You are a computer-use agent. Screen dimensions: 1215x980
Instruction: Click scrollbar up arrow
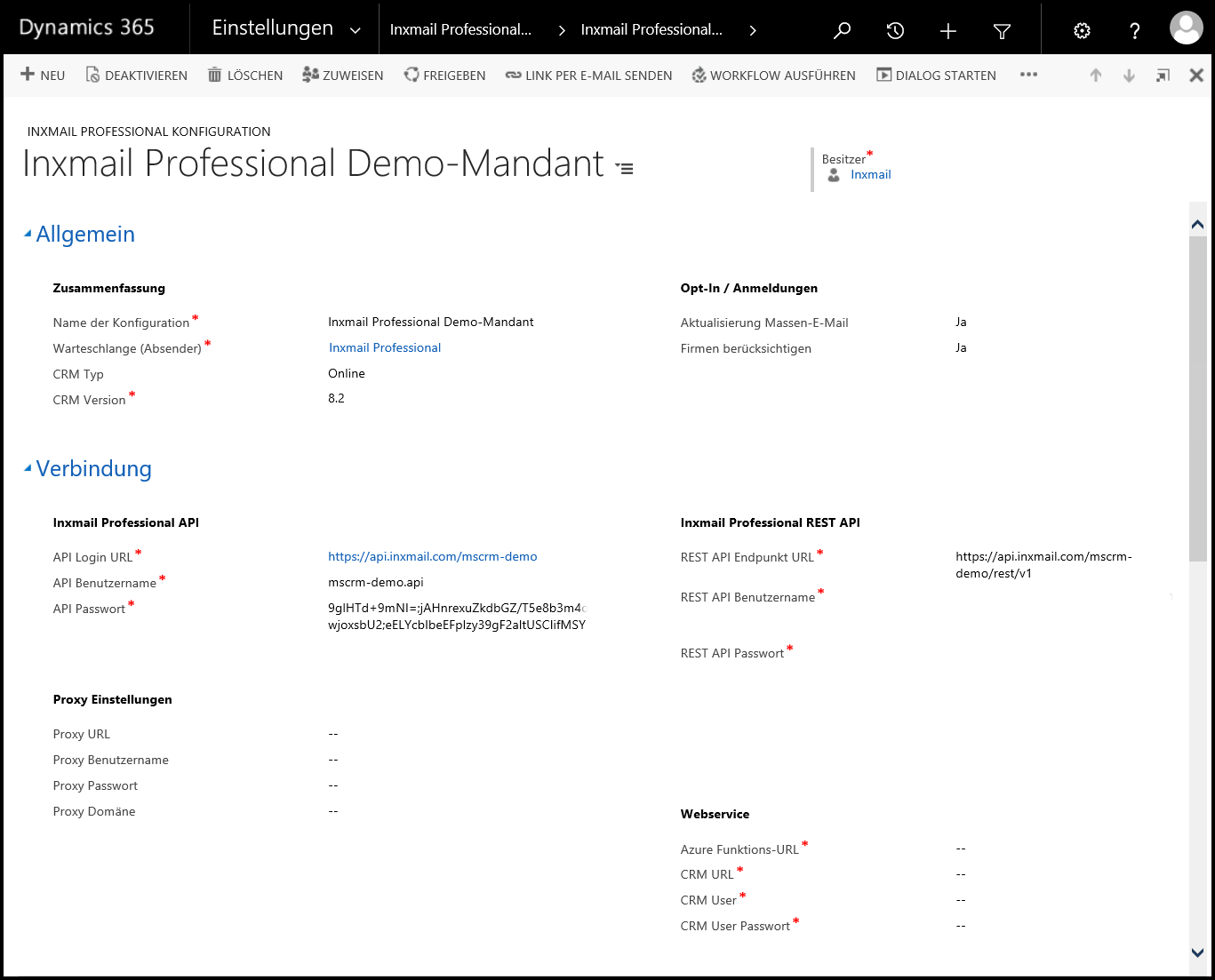click(1197, 225)
